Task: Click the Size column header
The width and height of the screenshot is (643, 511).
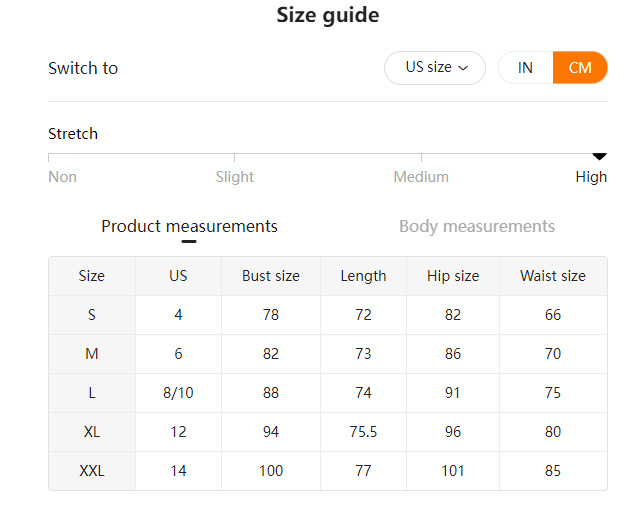Action: (x=92, y=276)
